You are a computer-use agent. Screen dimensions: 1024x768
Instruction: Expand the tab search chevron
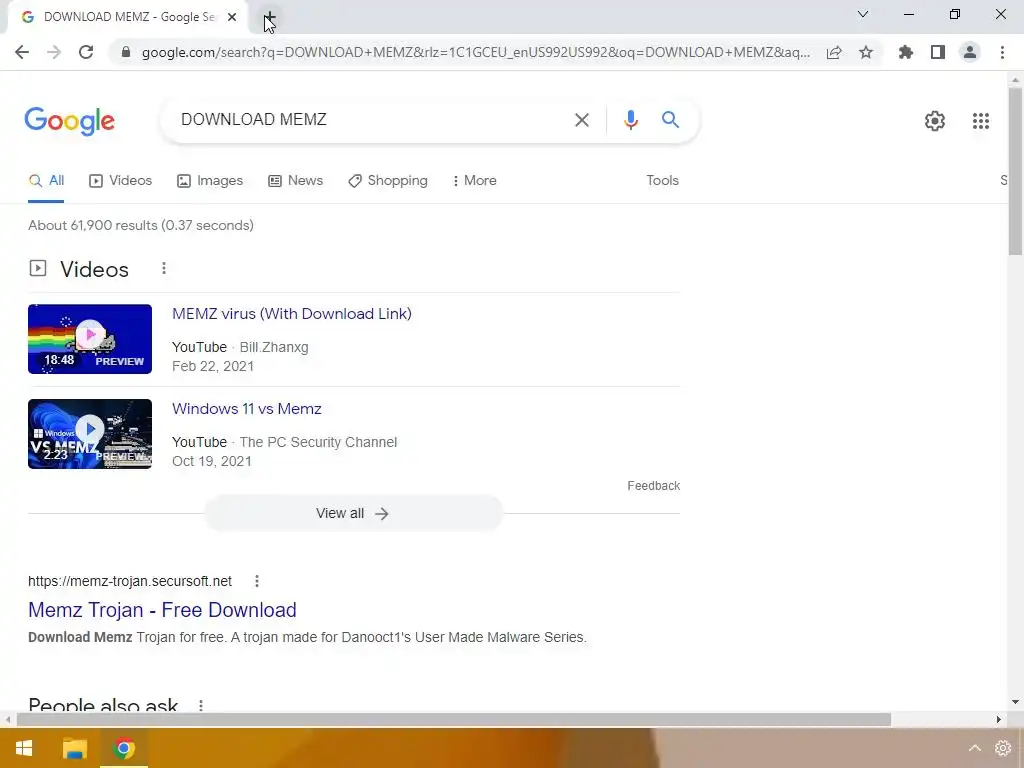(x=863, y=14)
